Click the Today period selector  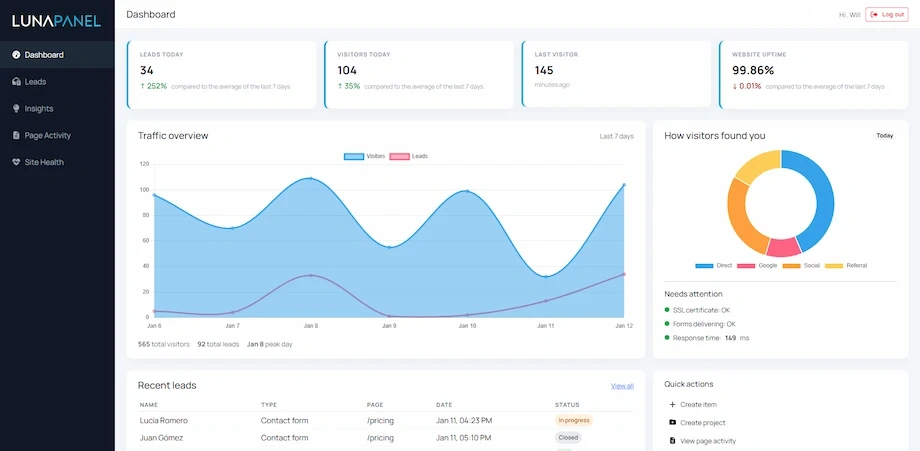[884, 135]
